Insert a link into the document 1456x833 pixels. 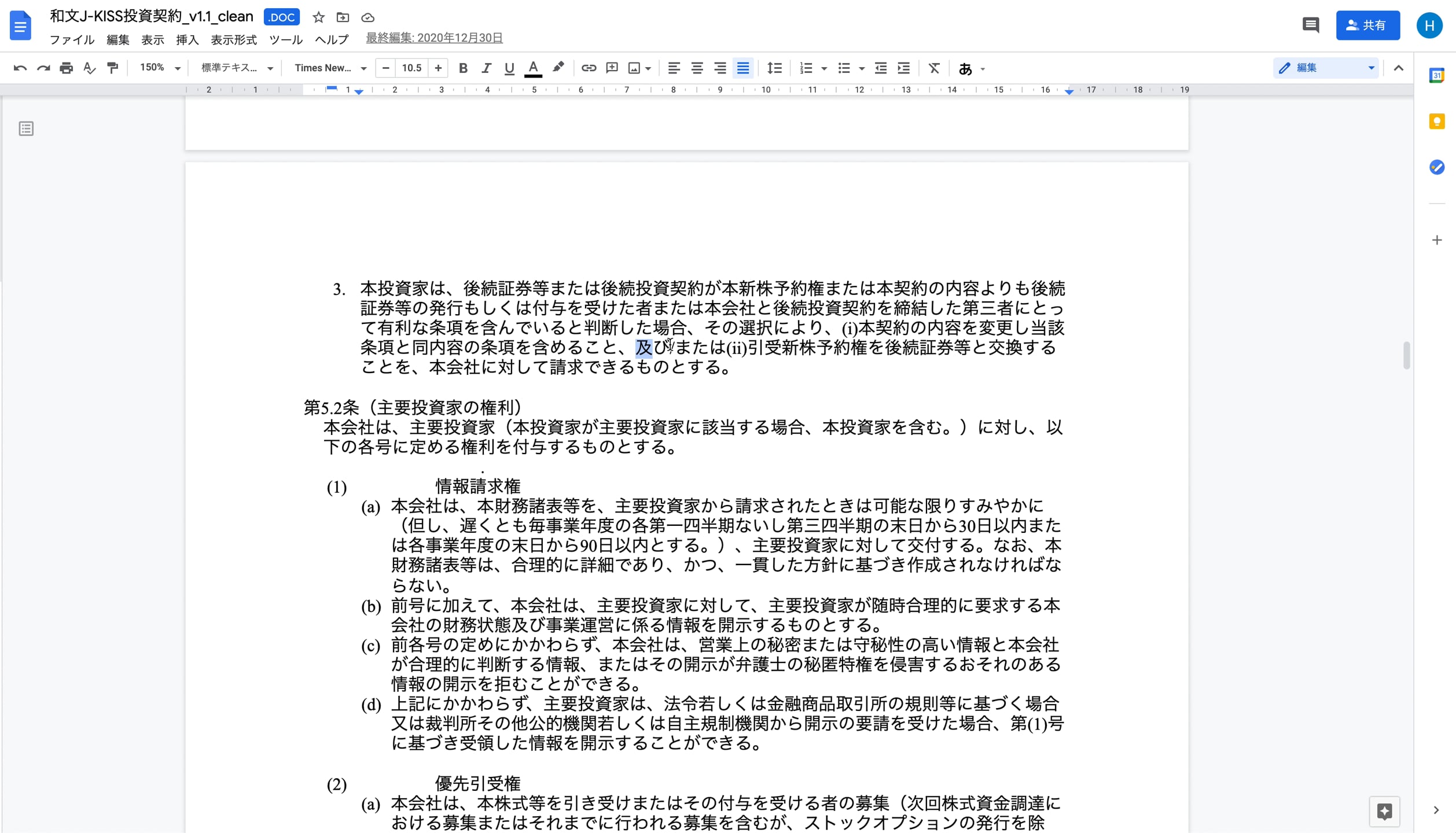(589, 68)
